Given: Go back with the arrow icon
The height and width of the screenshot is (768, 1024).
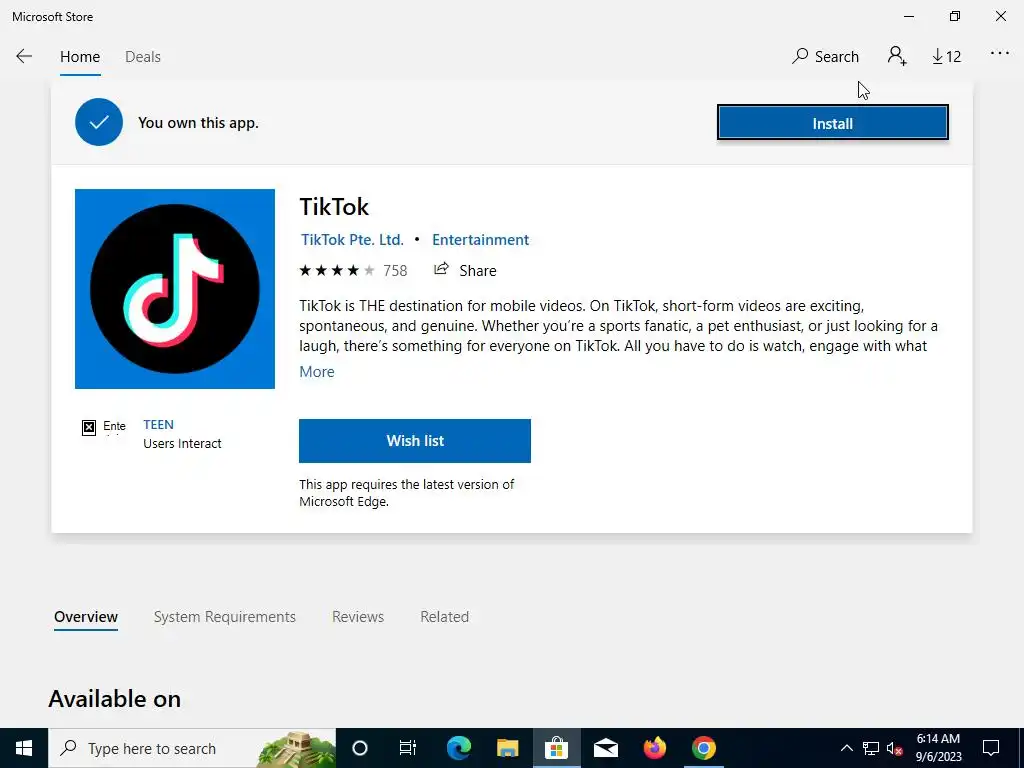Looking at the screenshot, I should pyautogui.click(x=24, y=56).
